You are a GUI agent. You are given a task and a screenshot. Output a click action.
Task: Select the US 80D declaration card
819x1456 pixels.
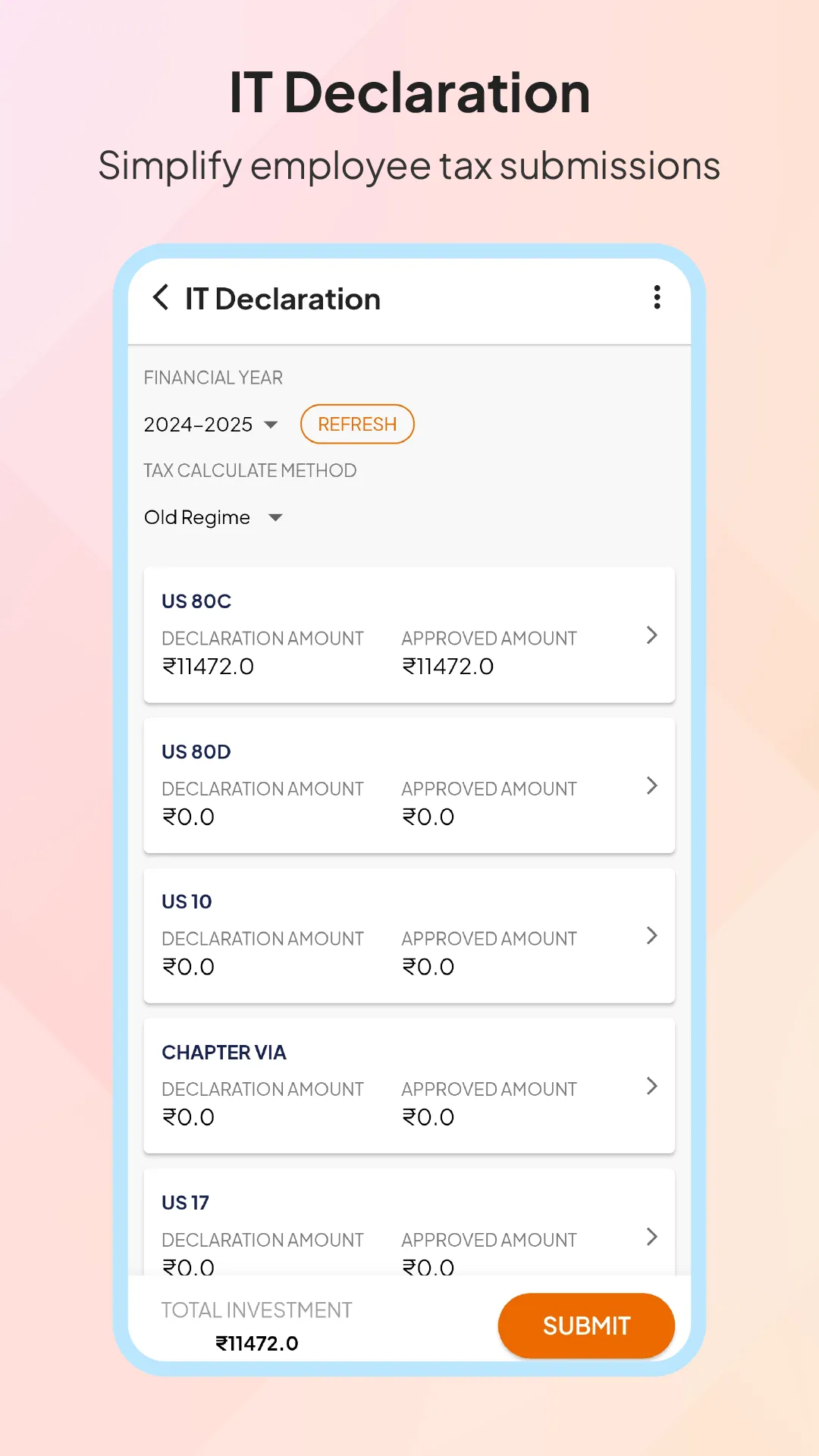[409, 786]
